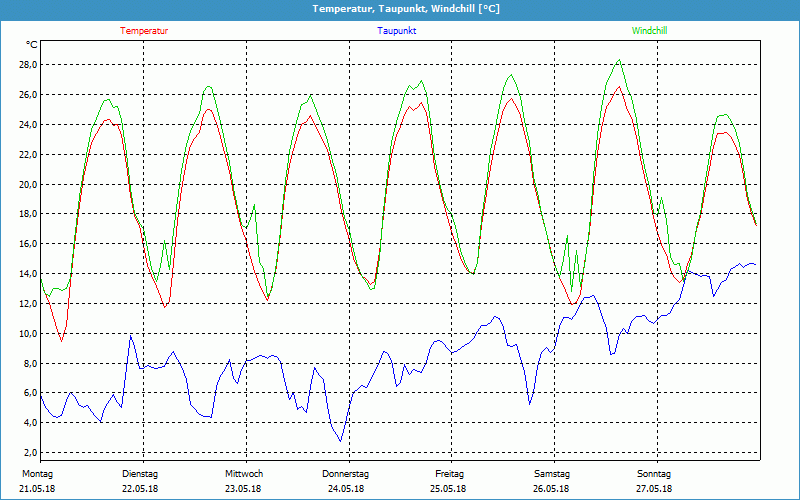This screenshot has height=500, width=800.
Task: Click the blue Taupunkt legend label
Action: (396, 31)
